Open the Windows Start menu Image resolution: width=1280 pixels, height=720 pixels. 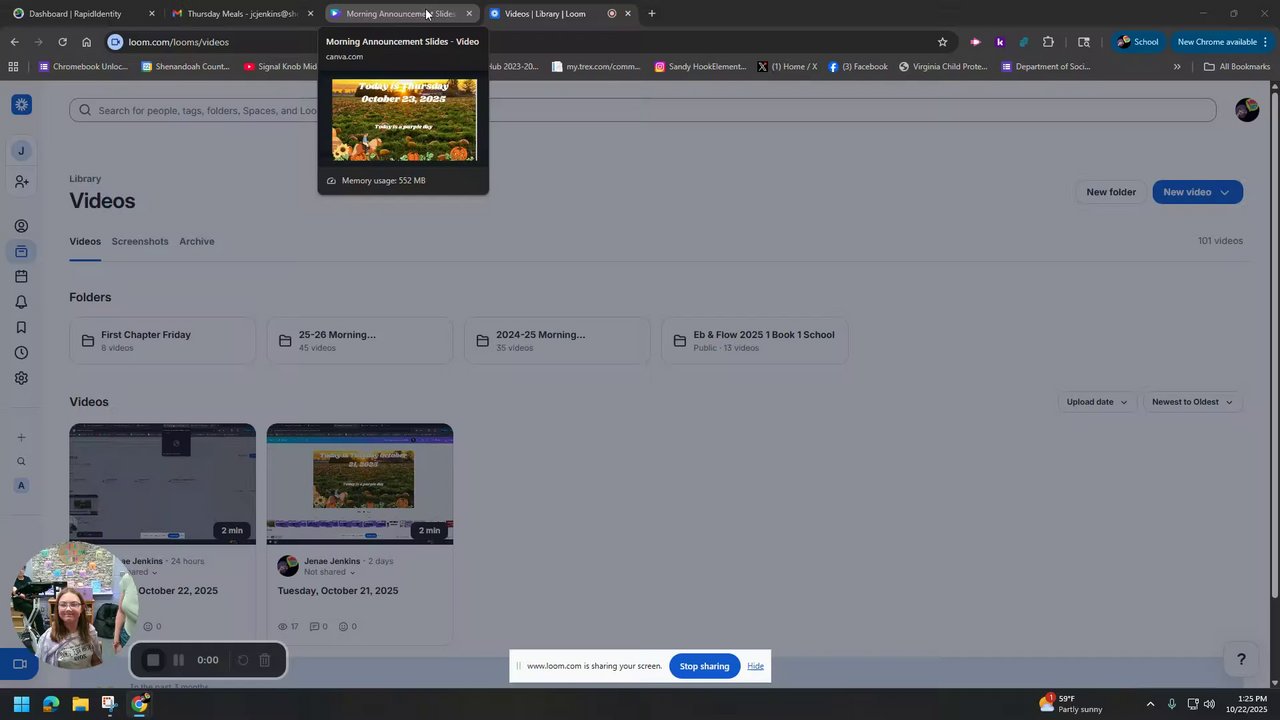click(21, 704)
